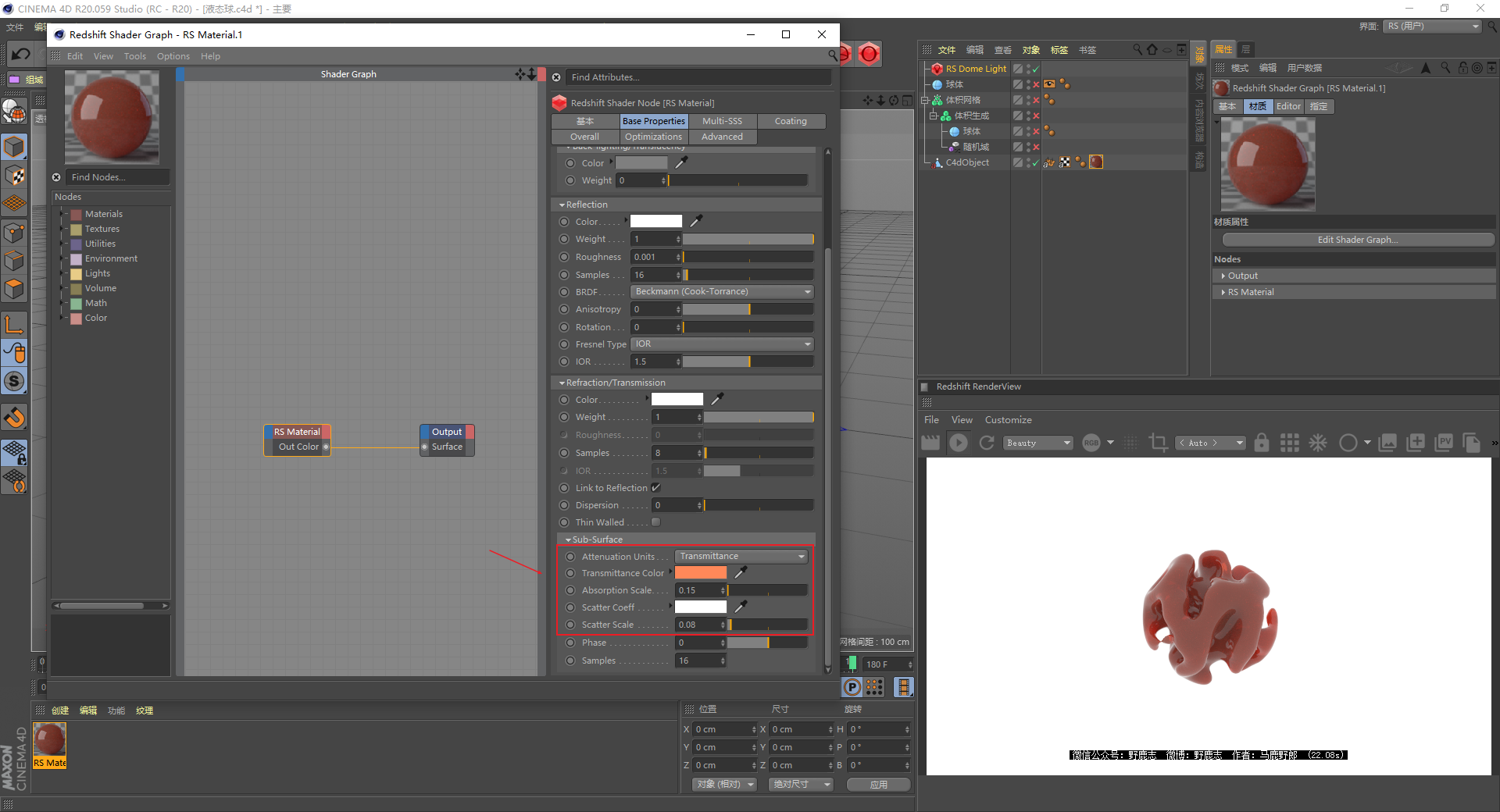Open Auto zoom dropdown in RenderView
Viewport: 1500px width, 812px height.
(1210, 443)
